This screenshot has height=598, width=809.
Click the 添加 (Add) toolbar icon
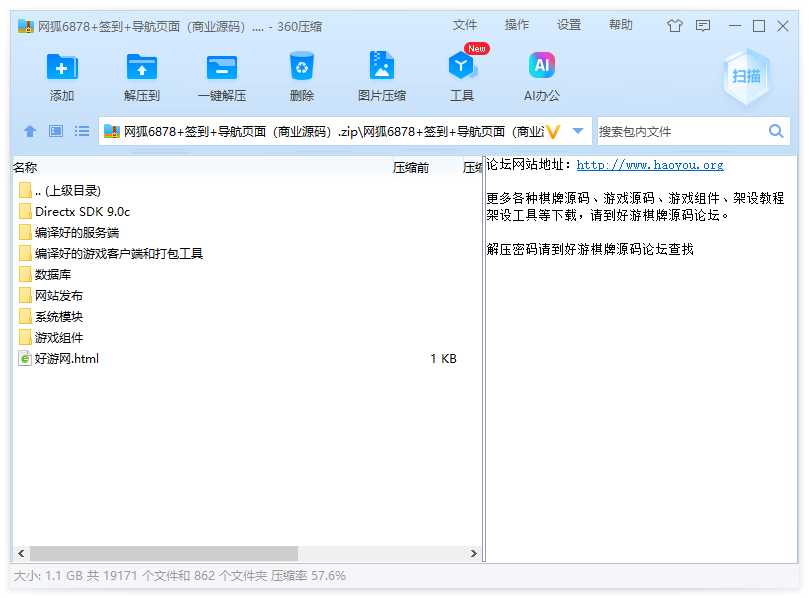(x=62, y=67)
